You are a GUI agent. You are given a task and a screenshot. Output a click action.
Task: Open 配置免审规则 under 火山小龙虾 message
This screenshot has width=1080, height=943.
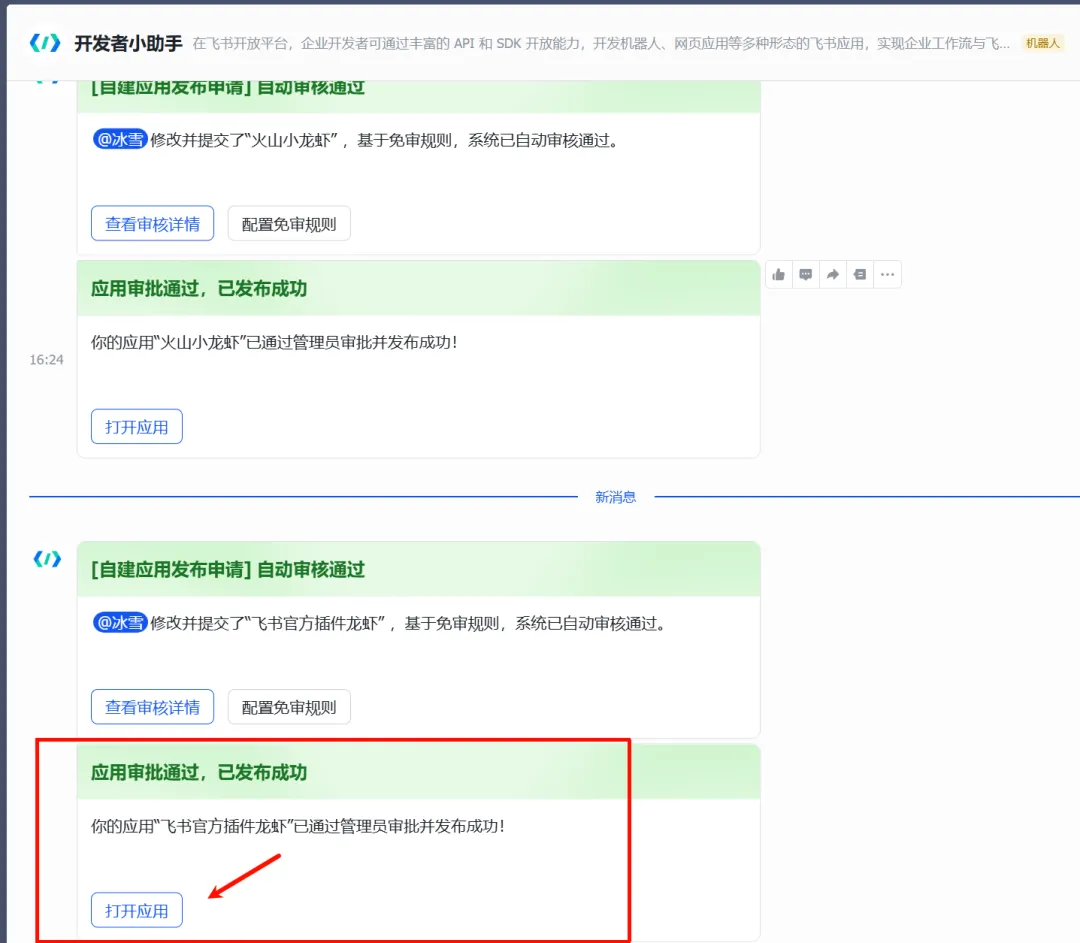[289, 224]
